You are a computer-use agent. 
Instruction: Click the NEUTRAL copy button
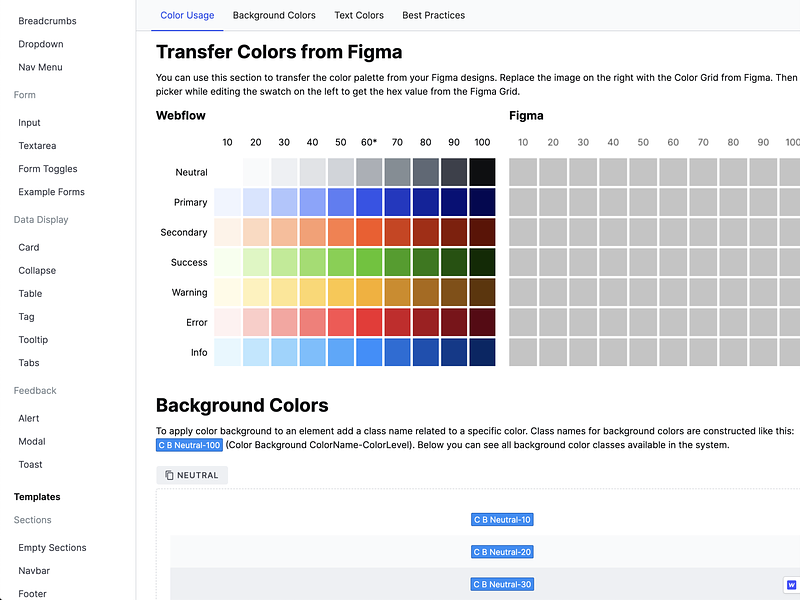pyautogui.click(x=192, y=475)
